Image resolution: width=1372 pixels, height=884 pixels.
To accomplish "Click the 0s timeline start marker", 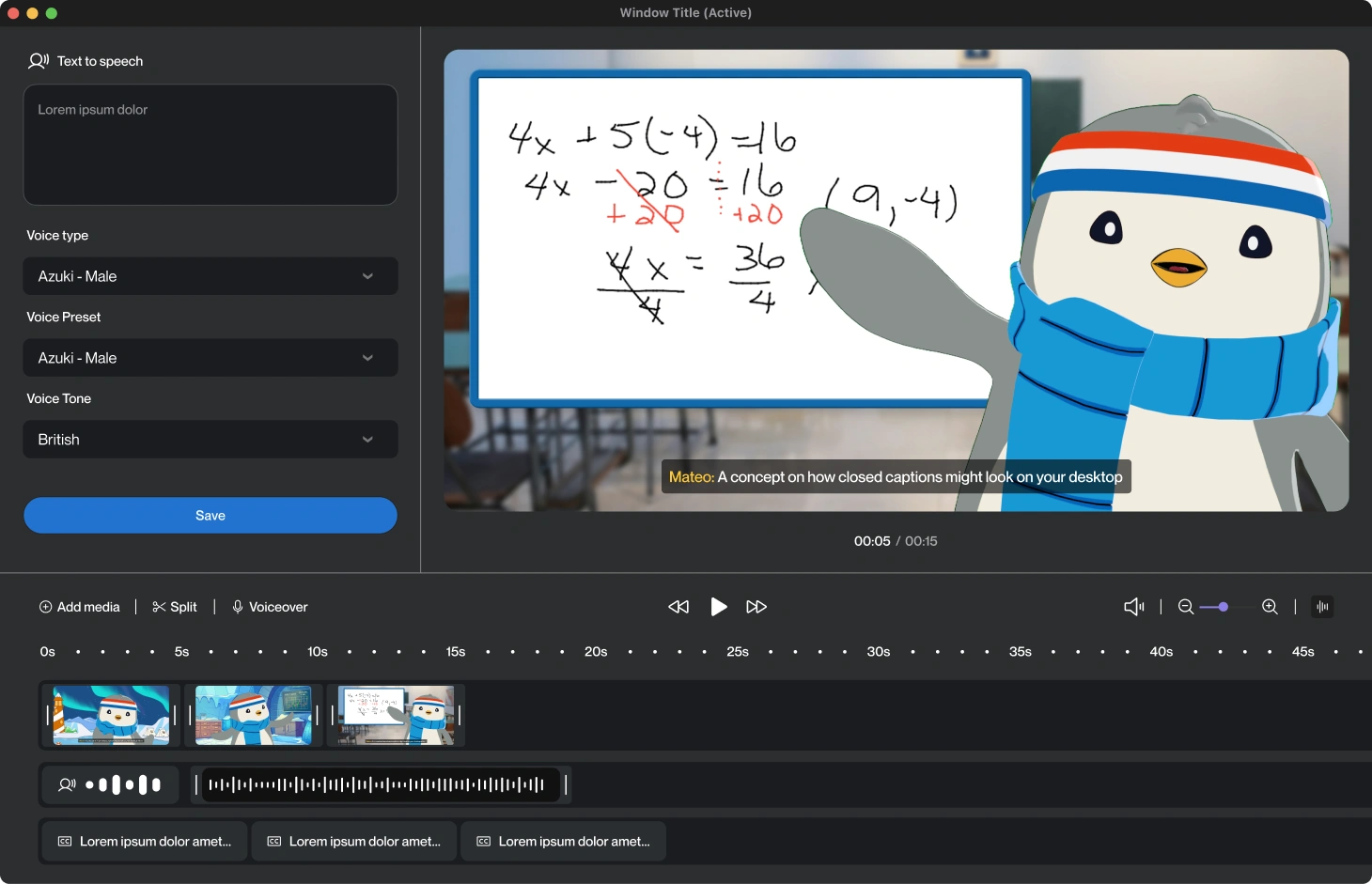I will pyautogui.click(x=48, y=652).
